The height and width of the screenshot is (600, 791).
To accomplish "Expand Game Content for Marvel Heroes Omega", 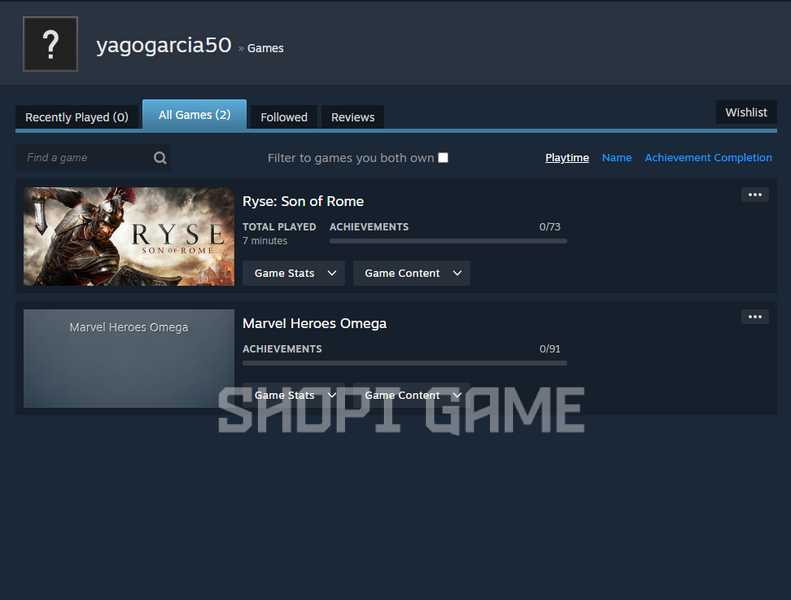I will pos(412,395).
